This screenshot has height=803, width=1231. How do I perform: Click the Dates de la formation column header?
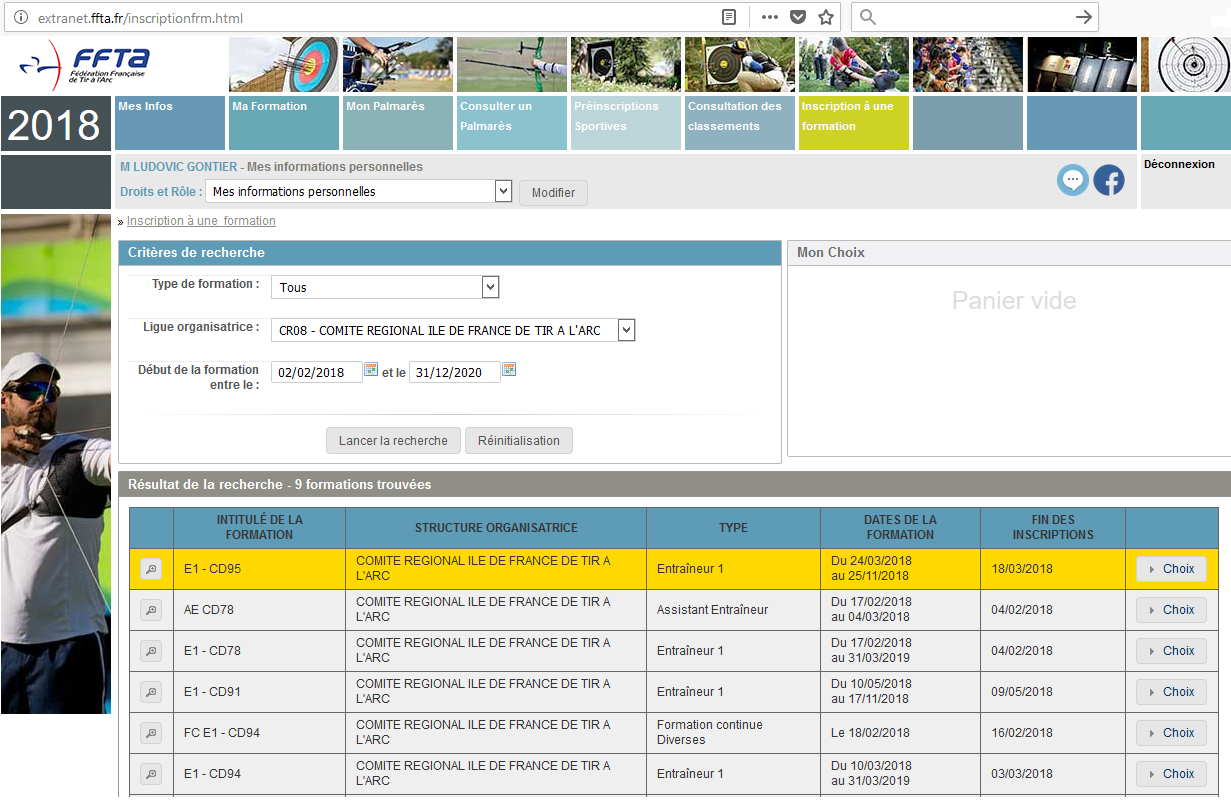900,528
